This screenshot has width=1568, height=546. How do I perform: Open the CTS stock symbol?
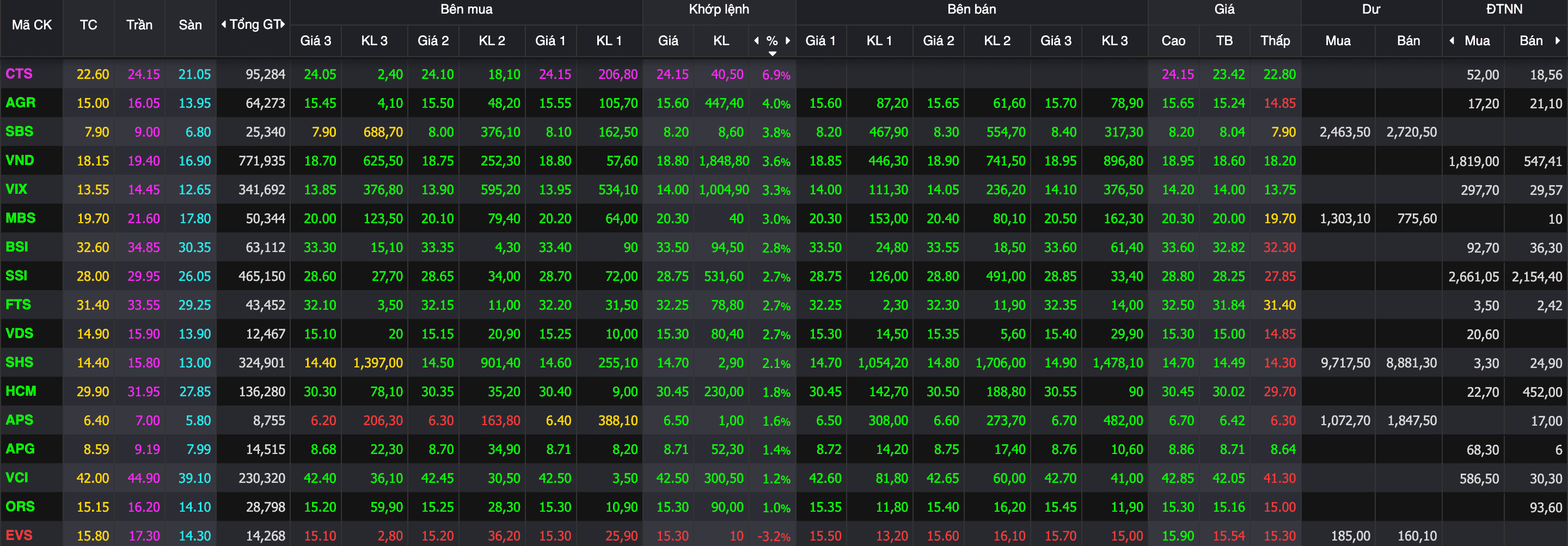tap(19, 73)
